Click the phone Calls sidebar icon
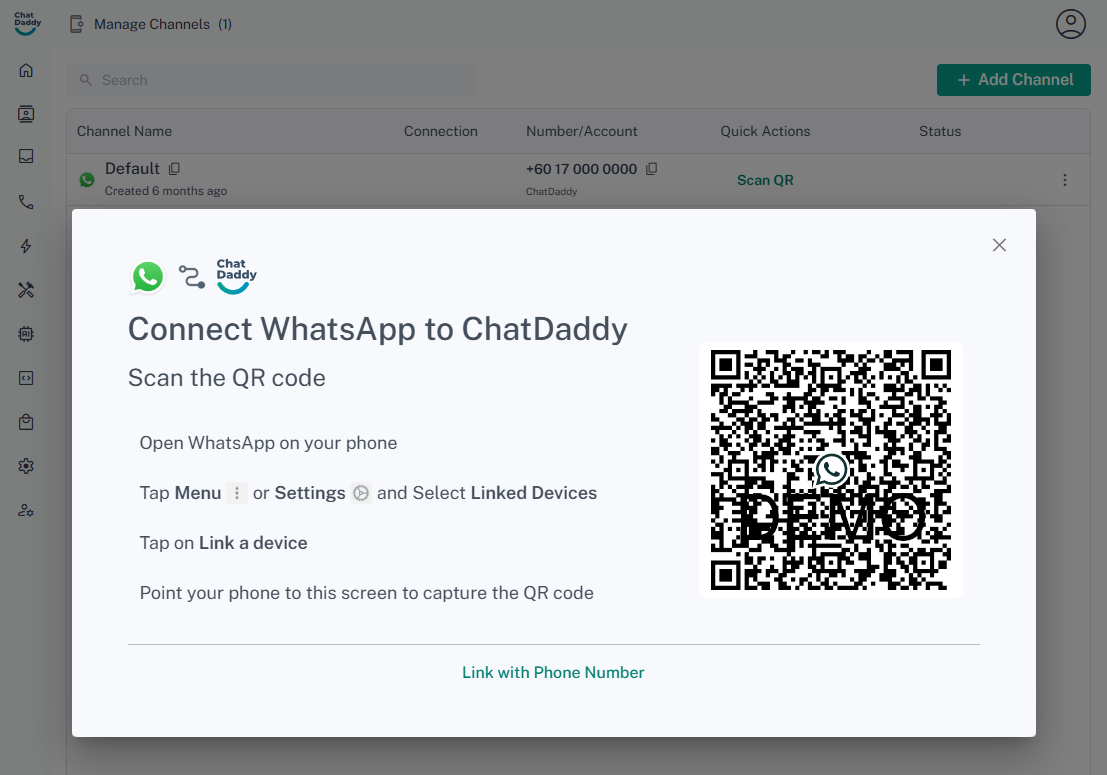The width and height of the screenshot is (1107, 775). click(x=26, y=202)
